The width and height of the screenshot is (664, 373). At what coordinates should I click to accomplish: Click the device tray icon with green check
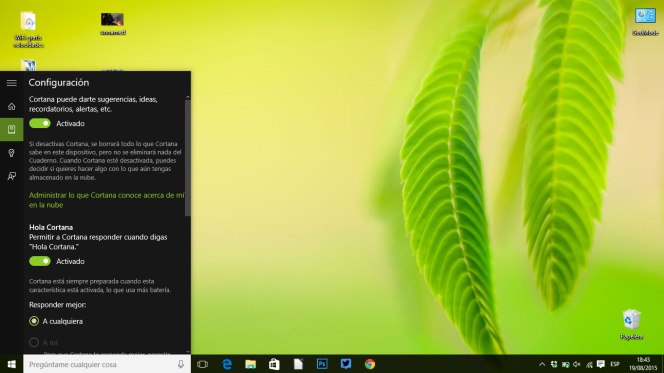pyautogui.click(x=565, y=364)
